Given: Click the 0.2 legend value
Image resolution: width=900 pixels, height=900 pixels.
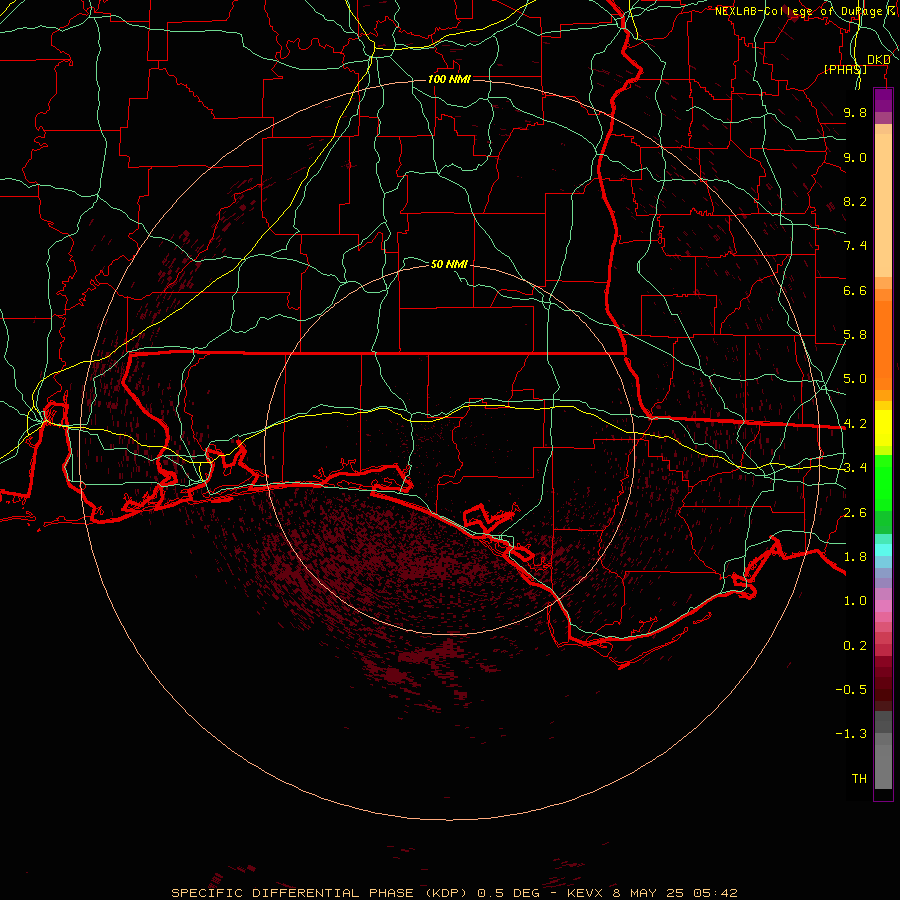Looking at the screenshot, I should (855, 646).
